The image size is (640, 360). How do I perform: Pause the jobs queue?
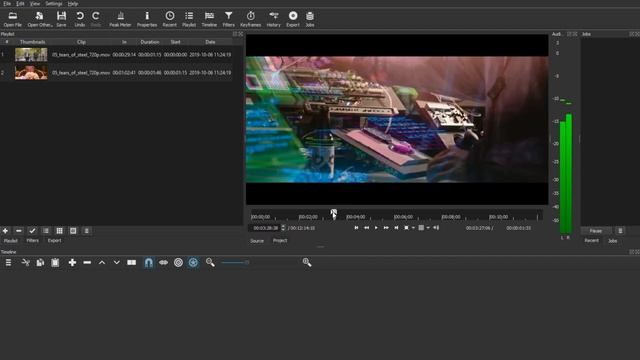pyautogui.click(x=596, y=231)
